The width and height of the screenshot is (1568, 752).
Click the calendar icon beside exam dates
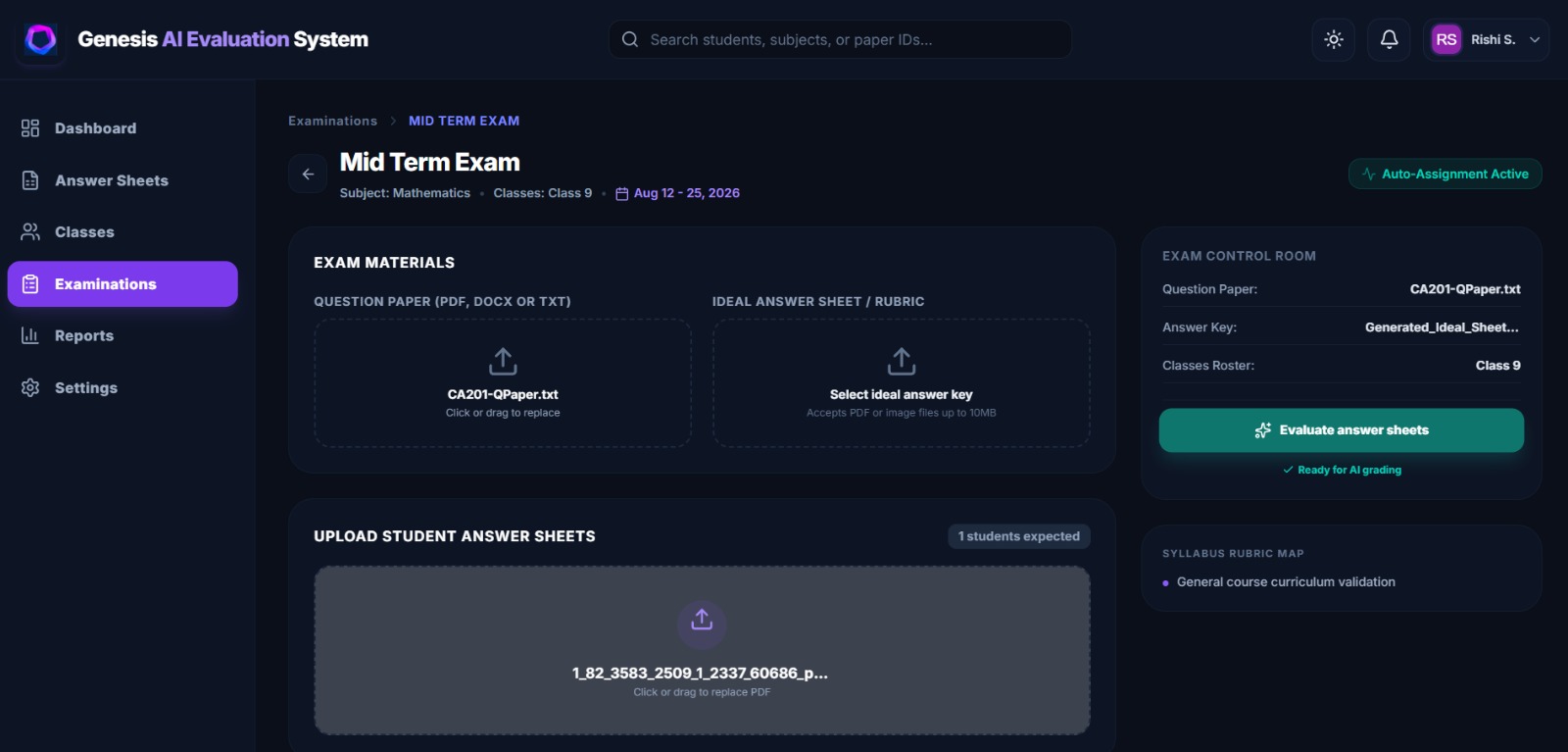(621, 194)
